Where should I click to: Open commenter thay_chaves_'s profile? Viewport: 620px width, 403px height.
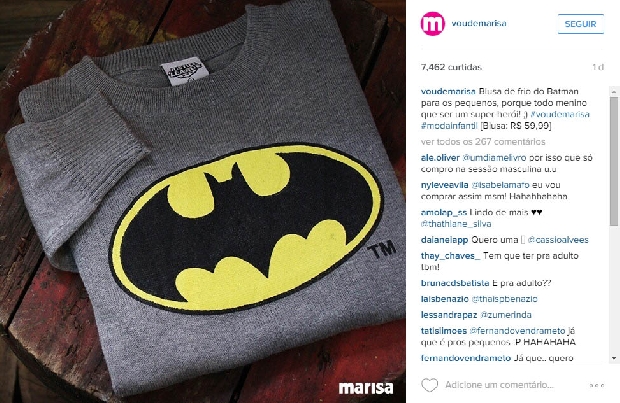pyautogui.click(x=450, y=256)
